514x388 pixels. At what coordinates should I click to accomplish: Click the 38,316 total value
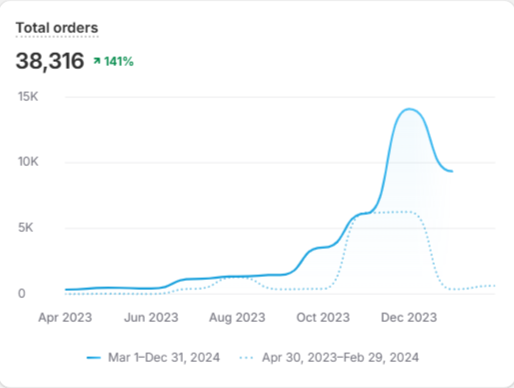[x=50, y=61]
